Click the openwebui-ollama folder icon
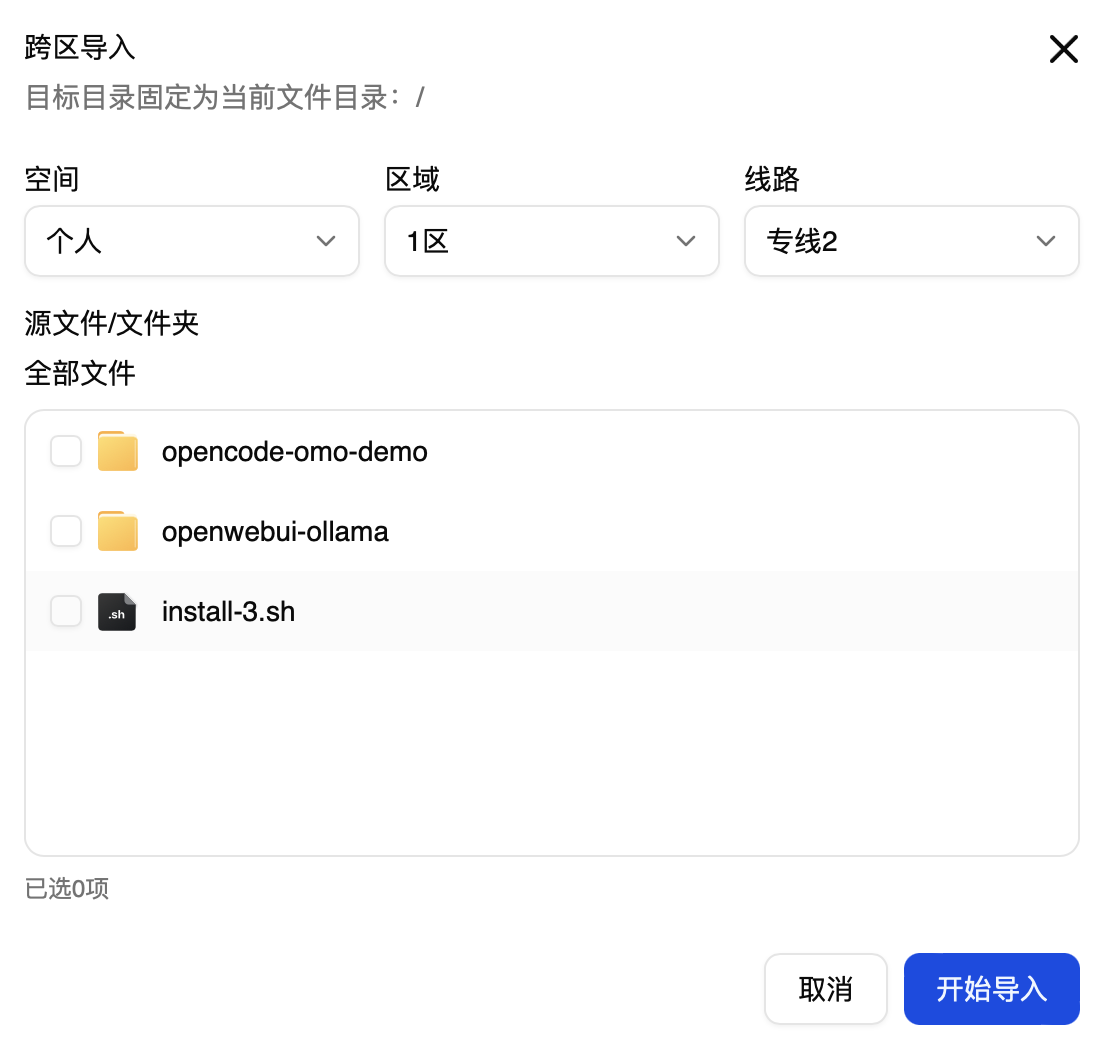 118,531
